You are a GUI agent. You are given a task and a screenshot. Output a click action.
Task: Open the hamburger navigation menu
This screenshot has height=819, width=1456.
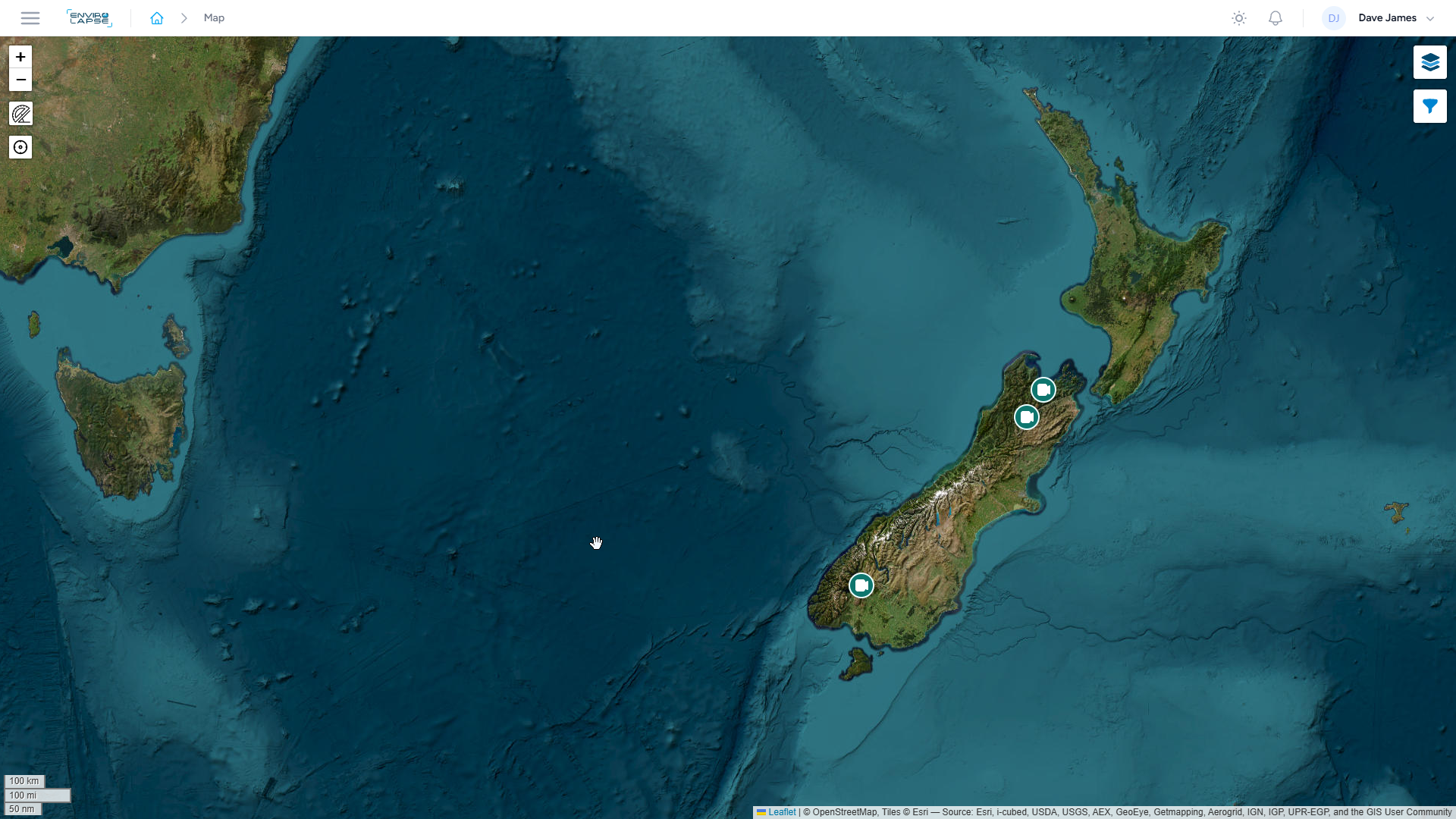click(x=30, y=18)
